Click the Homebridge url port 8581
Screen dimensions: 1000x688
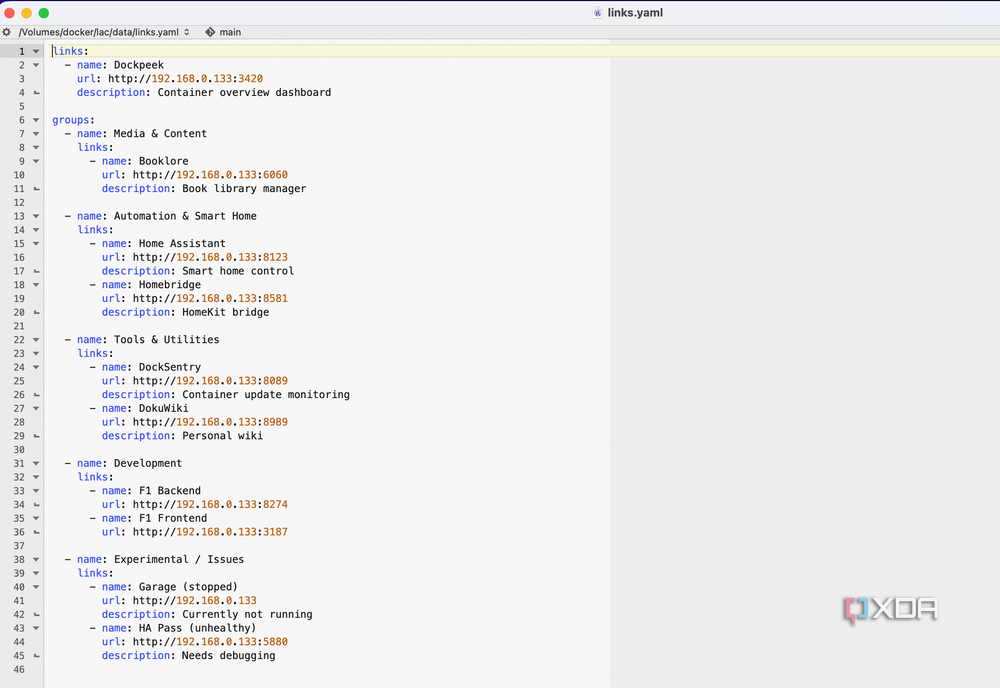click(275, 298)
